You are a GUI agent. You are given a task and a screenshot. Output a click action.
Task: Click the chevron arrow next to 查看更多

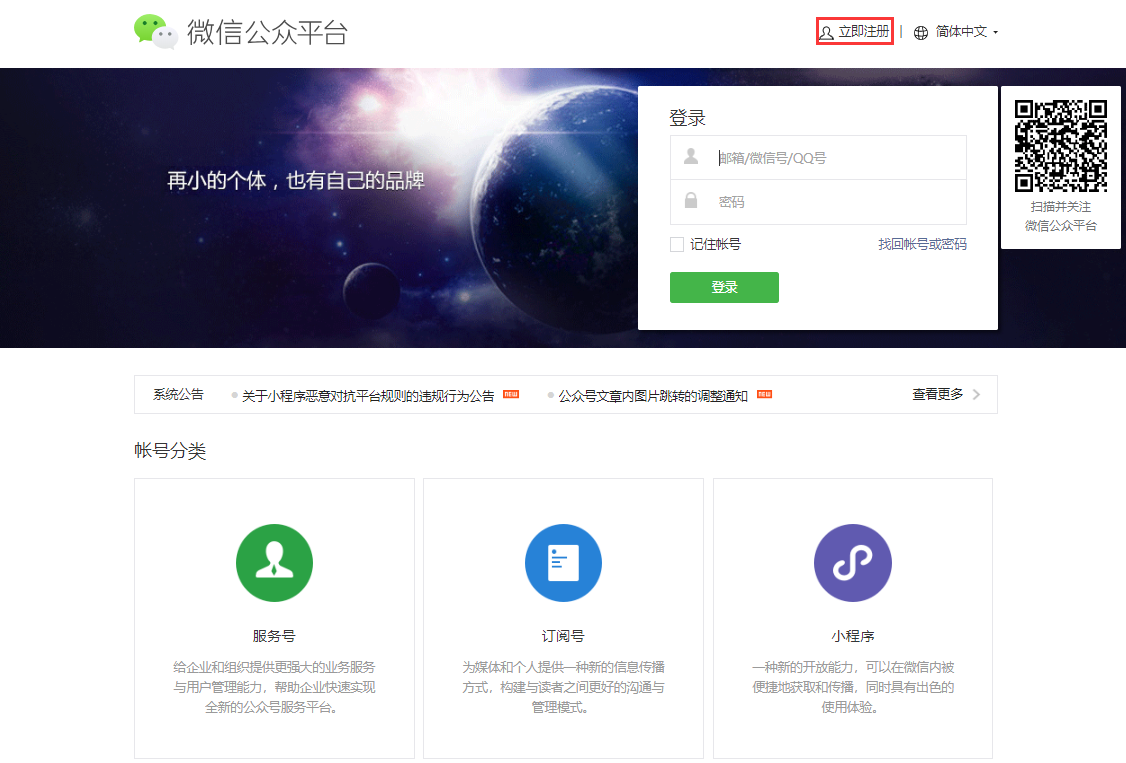(x=976, y=394)
